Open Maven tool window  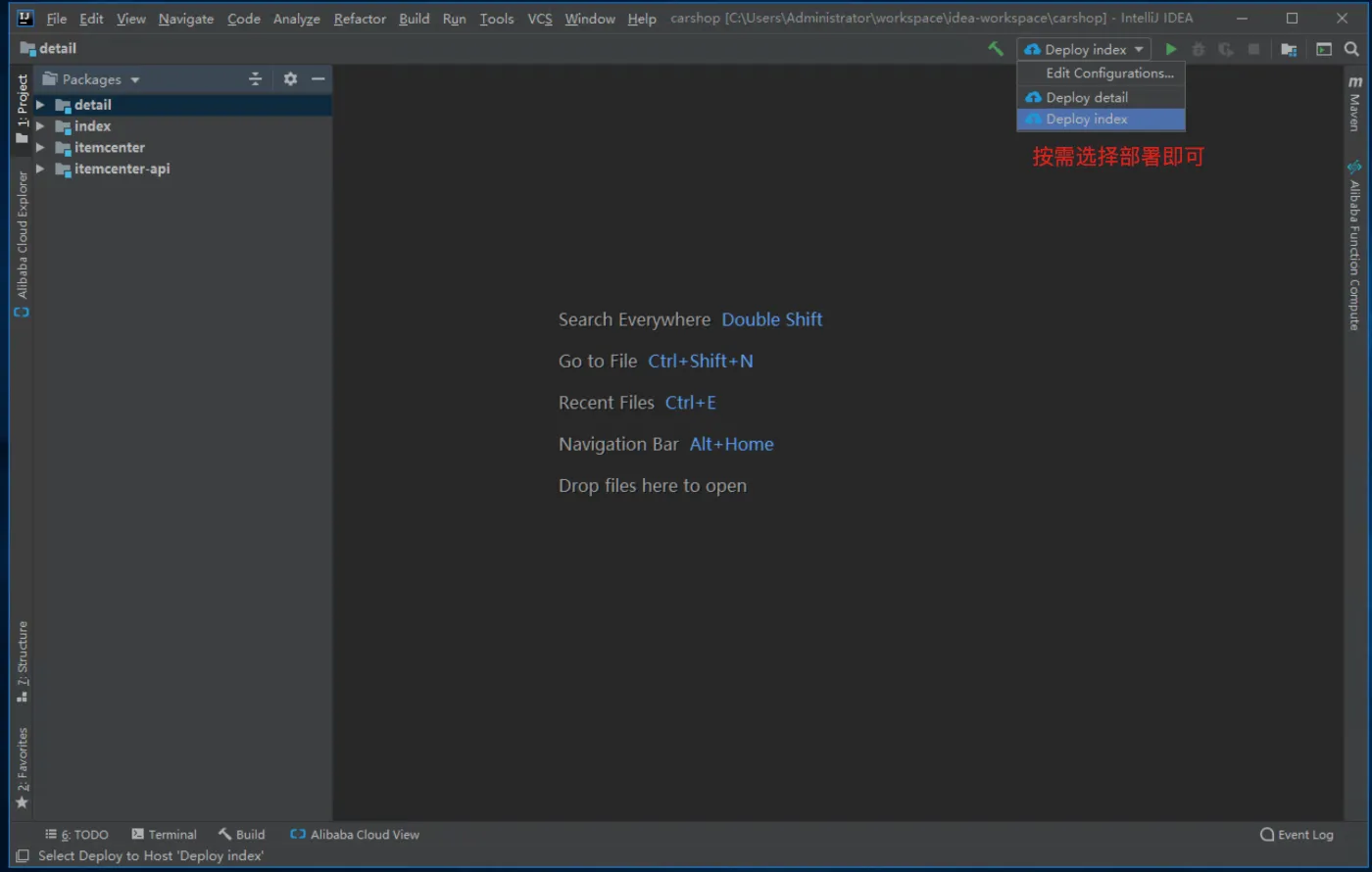click(1355, 103)
